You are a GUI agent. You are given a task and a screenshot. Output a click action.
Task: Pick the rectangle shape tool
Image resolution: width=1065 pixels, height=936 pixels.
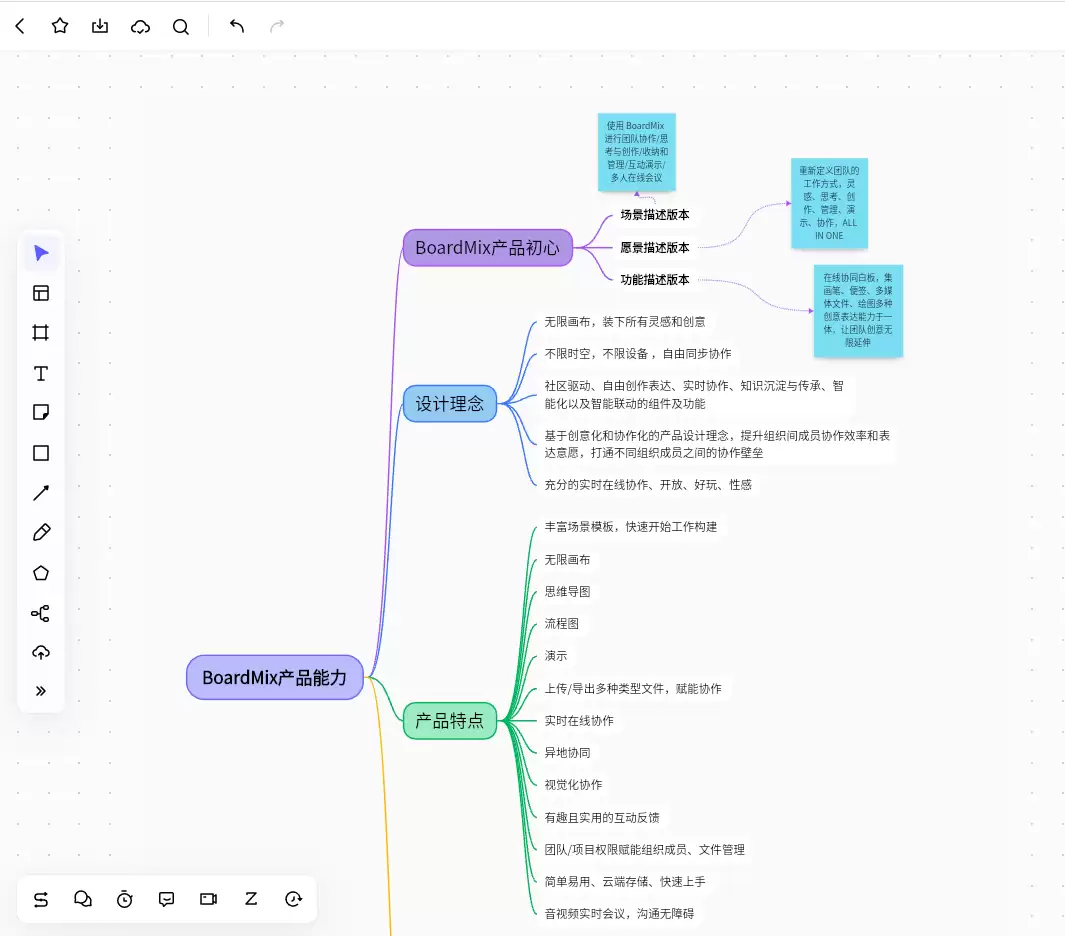[41, 453]
